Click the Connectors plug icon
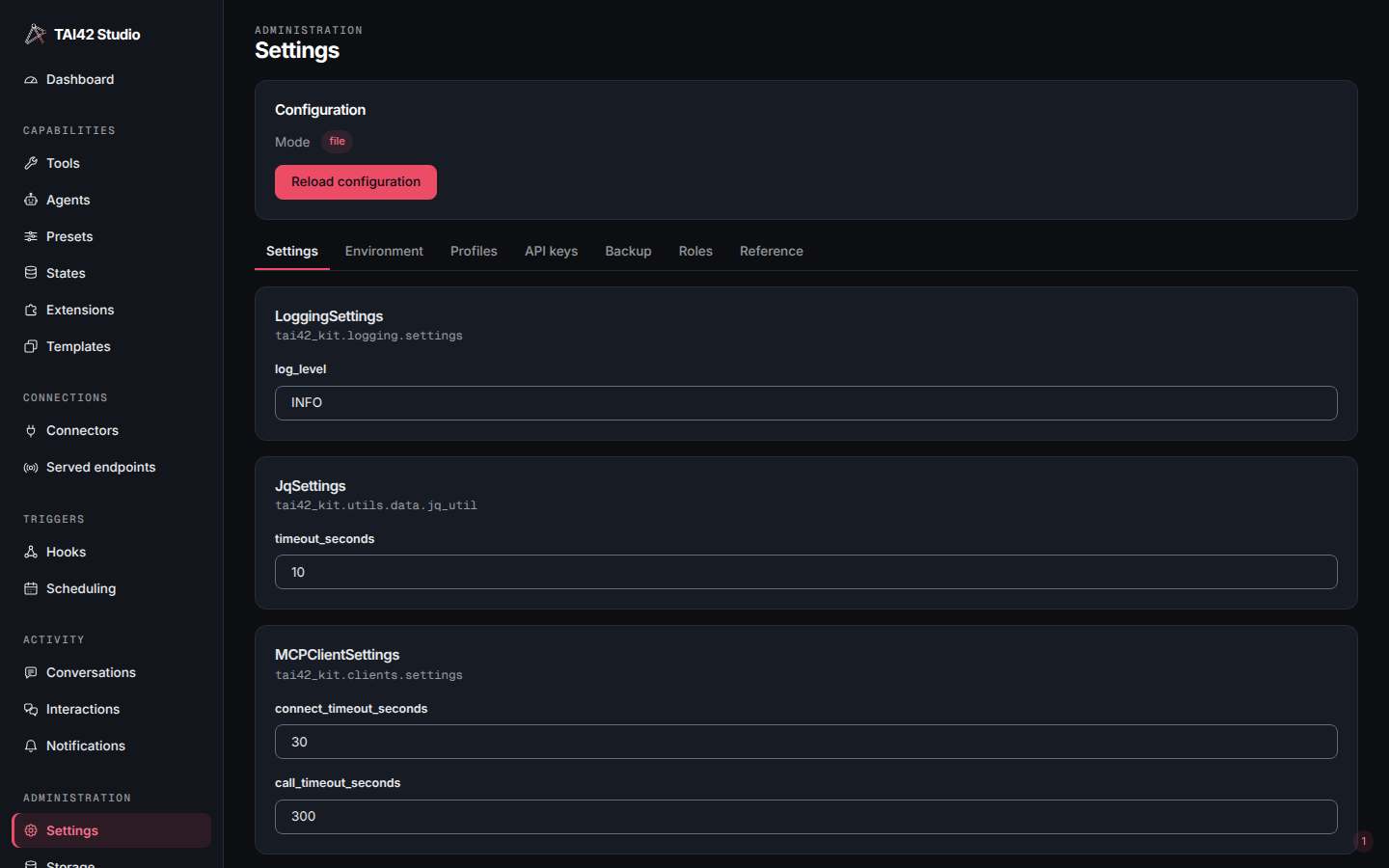1389x868 pixels. [31, 431]
